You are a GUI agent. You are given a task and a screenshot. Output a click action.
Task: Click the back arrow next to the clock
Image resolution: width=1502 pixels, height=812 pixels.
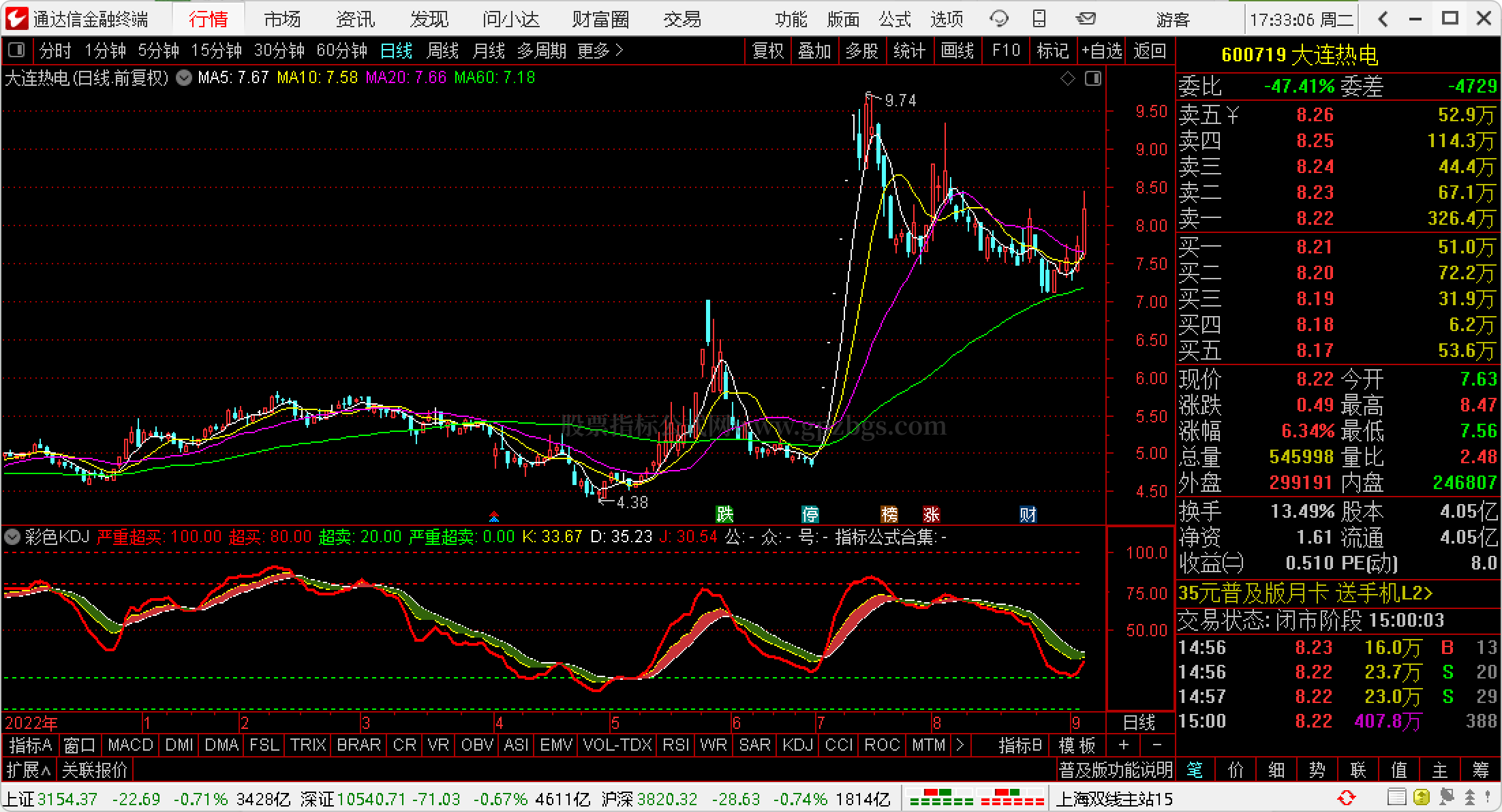point(1383,19)
